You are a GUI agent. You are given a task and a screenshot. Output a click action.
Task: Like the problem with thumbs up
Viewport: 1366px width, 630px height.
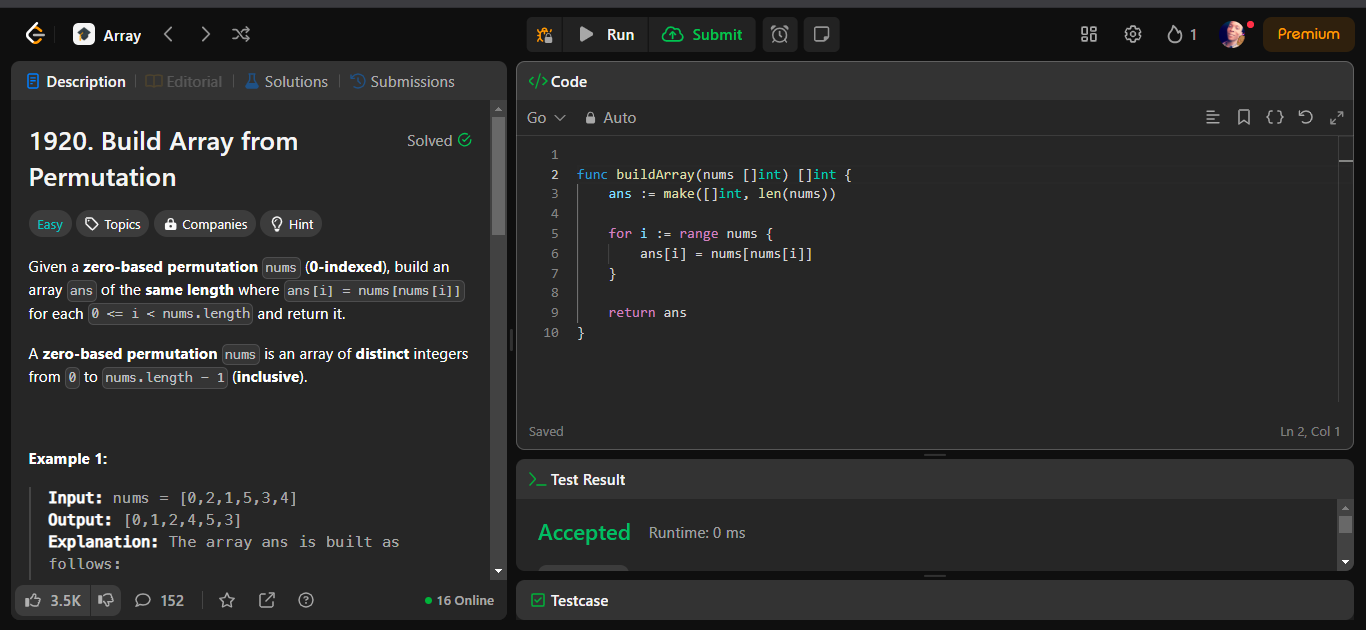[52, 600]
